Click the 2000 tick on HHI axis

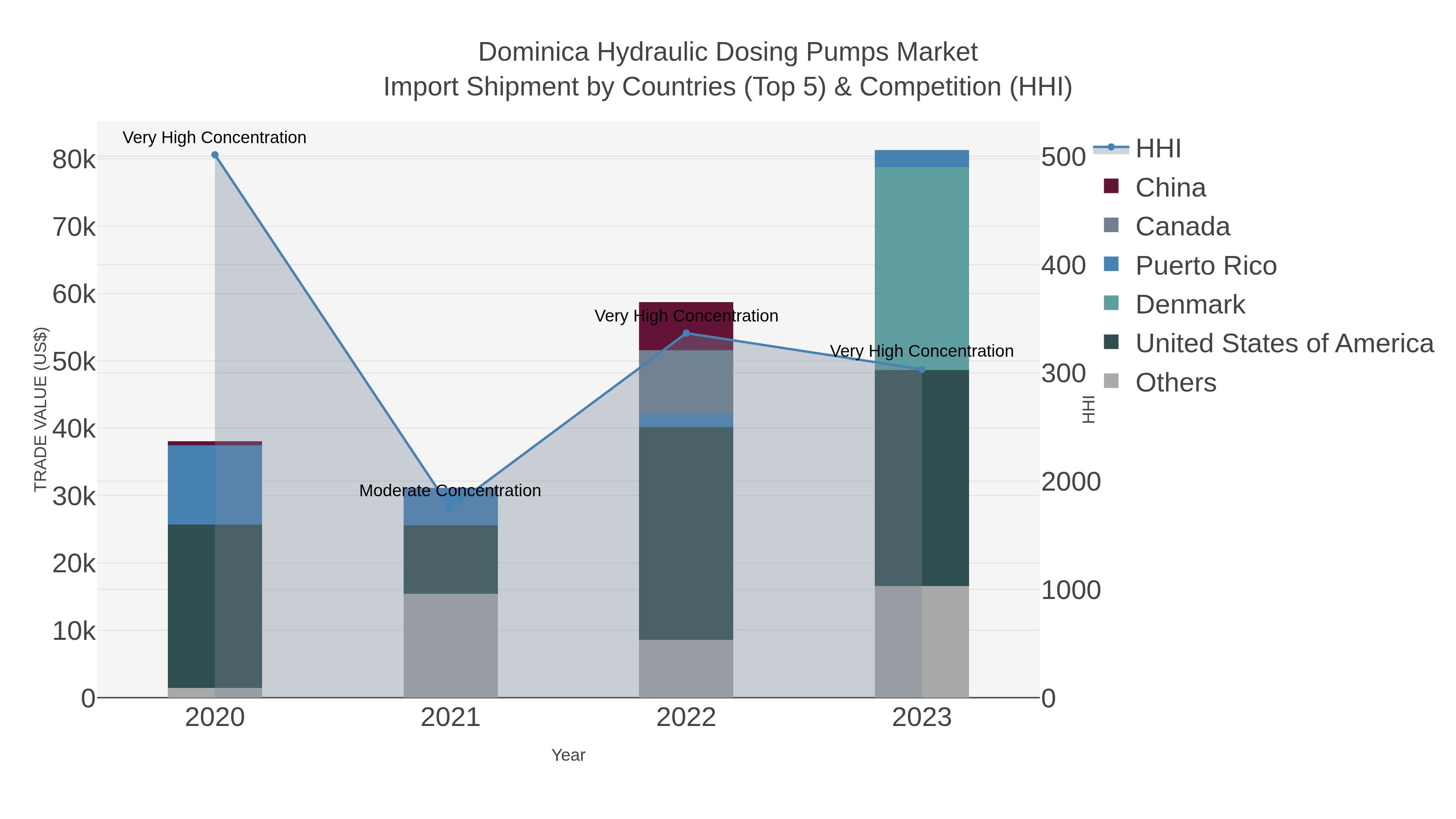pyautogui.click(x=1071, y=482)
